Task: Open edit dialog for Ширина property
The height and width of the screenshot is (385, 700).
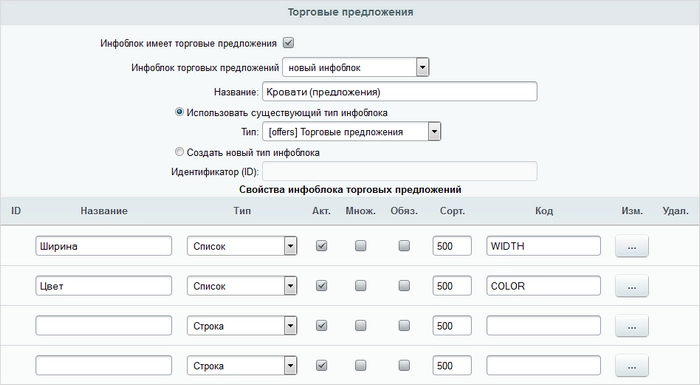Action: pyautogui.click(x=631, y=246)
